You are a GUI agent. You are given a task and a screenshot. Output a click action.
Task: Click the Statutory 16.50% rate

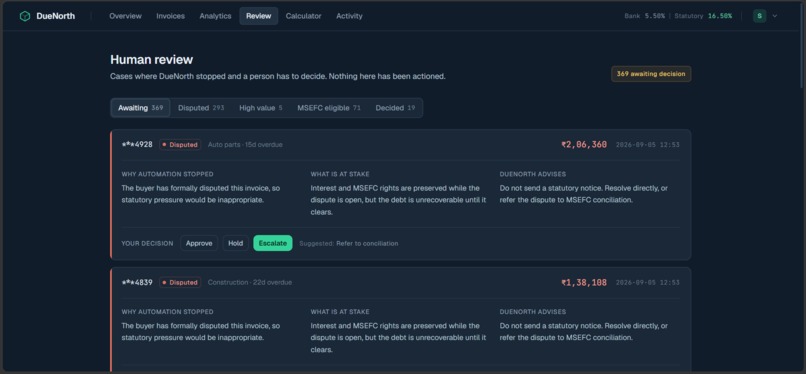pyautogui.click(x=703, y=16)
